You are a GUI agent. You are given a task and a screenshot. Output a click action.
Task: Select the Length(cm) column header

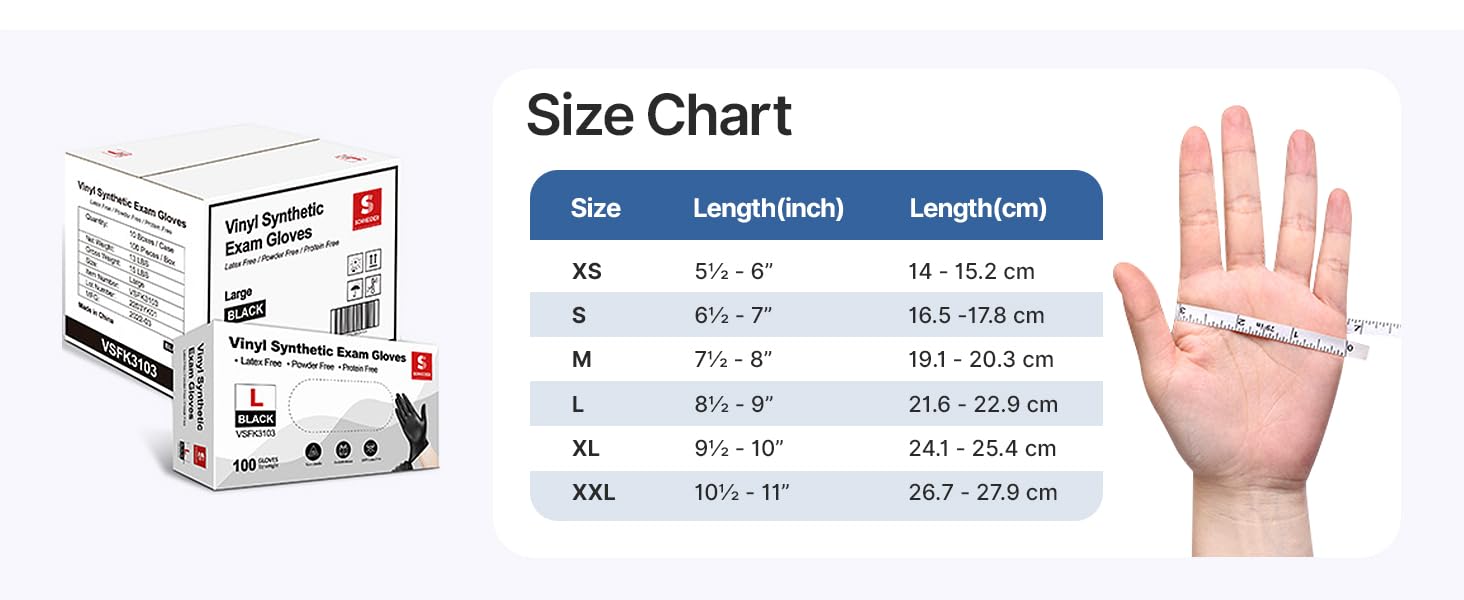point(977,208)
